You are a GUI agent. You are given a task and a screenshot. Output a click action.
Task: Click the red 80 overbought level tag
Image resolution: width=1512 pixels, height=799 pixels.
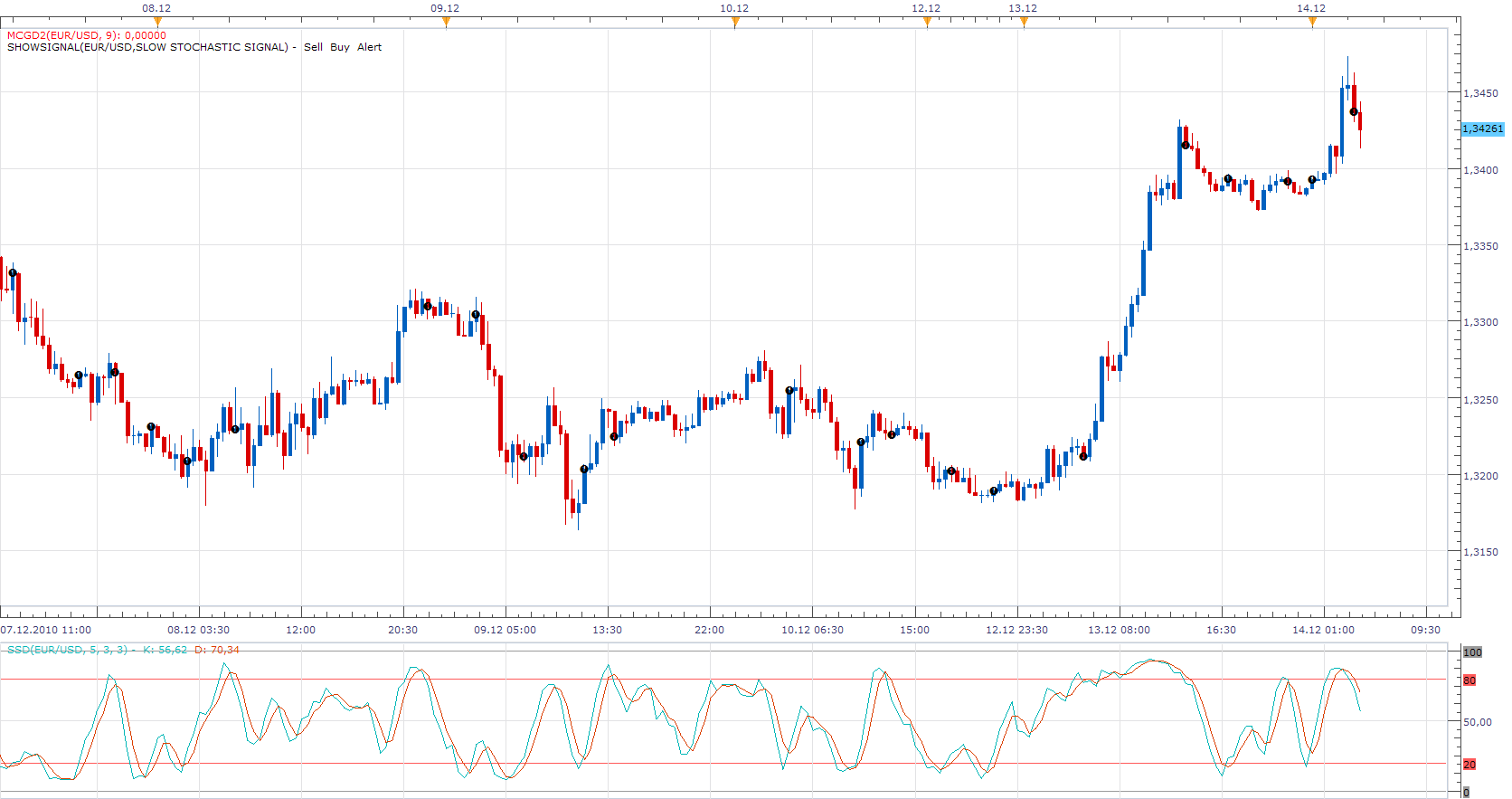pyautogui.click(x=1469, y=680)
